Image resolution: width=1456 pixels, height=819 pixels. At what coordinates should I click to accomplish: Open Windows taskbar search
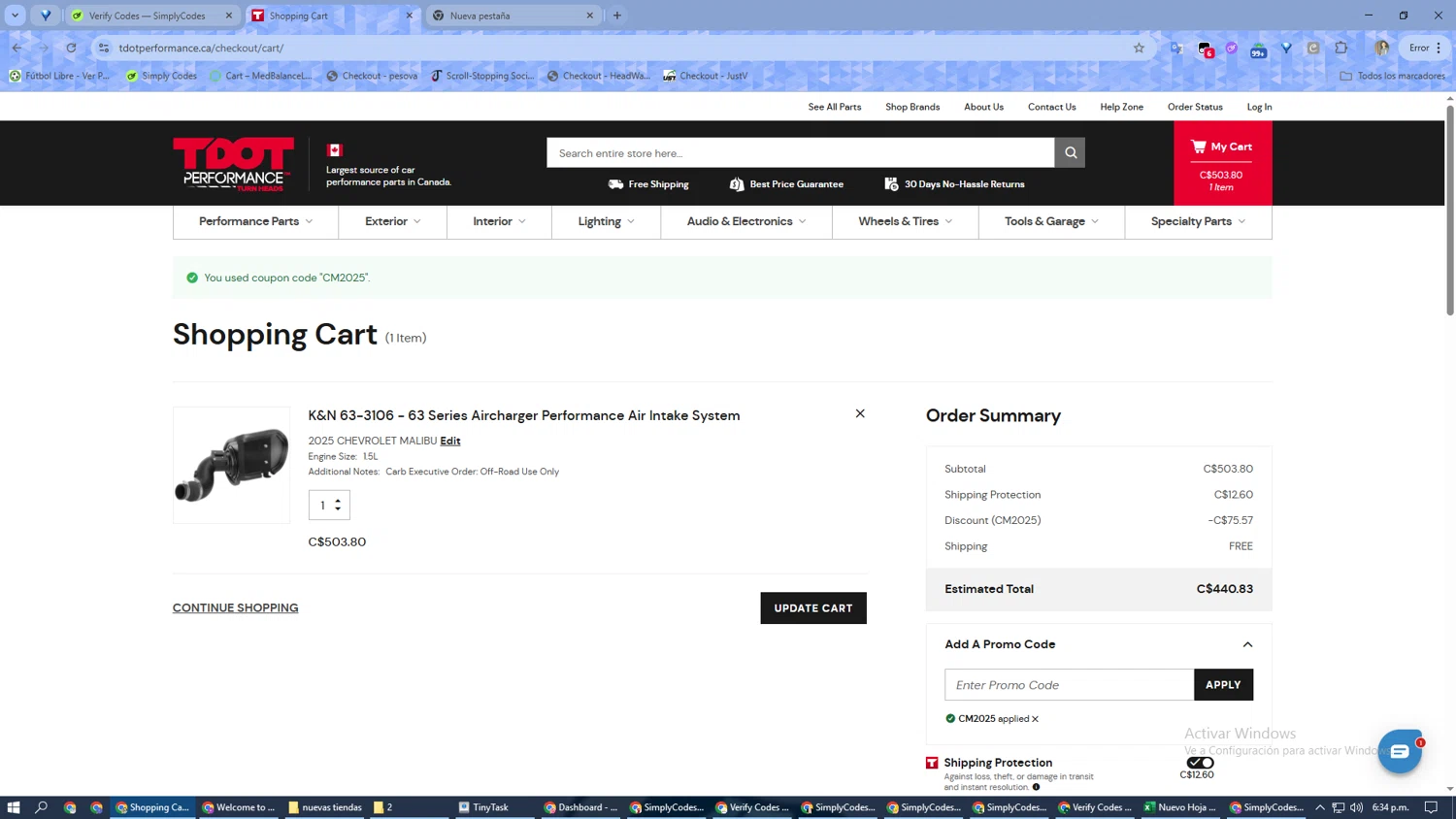point(42,807)
